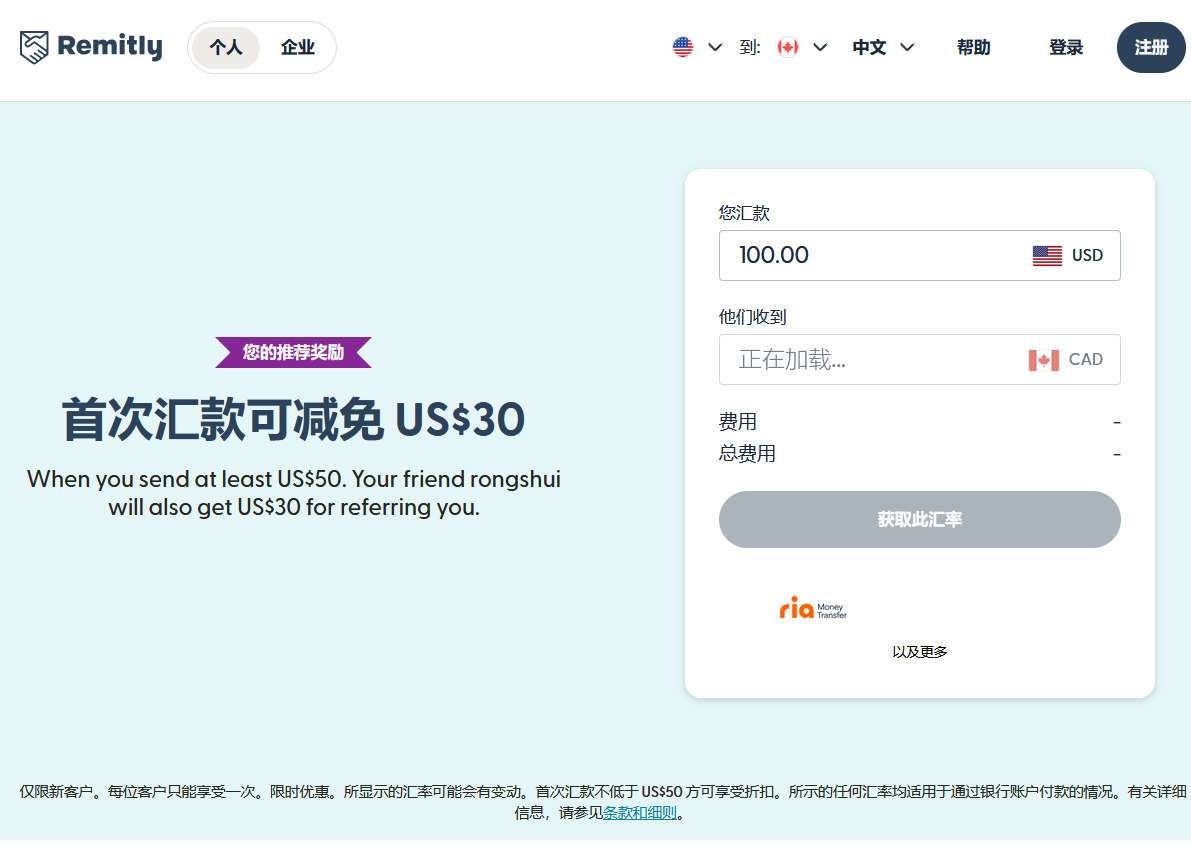Click the 到: label in the header

tap(750, 47)
